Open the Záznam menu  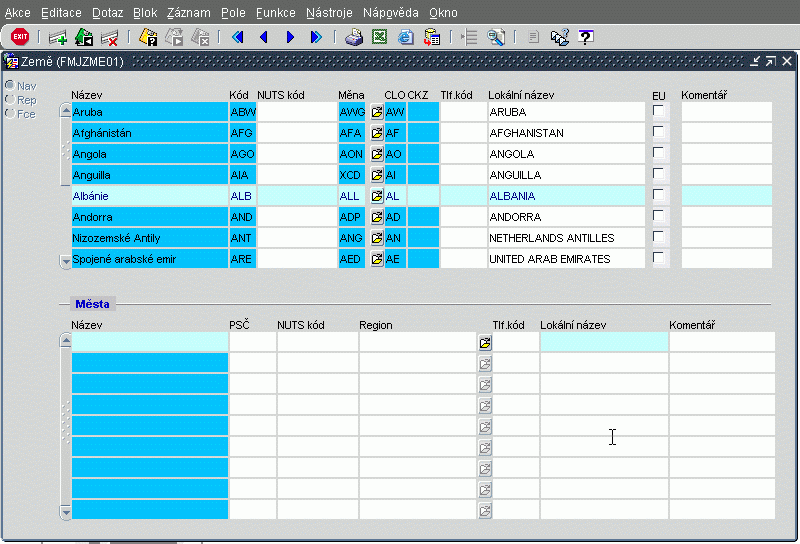point(188,13)
